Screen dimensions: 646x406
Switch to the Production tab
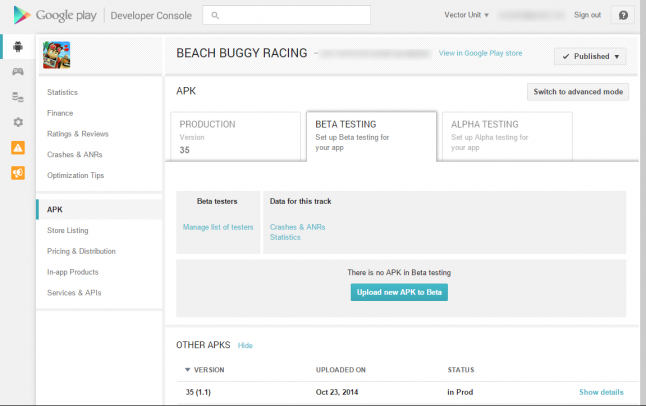point(235,136)
